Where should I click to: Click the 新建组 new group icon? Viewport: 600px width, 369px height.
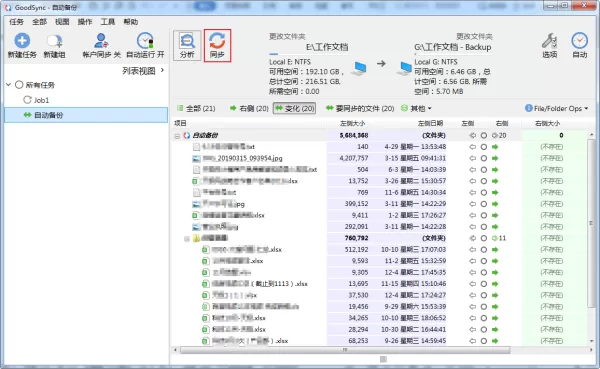(54, 41)
